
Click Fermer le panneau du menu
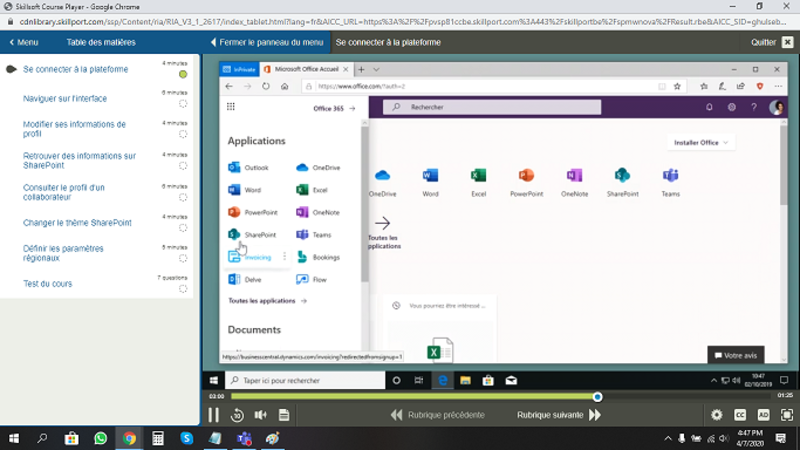(x=267, y=42)
